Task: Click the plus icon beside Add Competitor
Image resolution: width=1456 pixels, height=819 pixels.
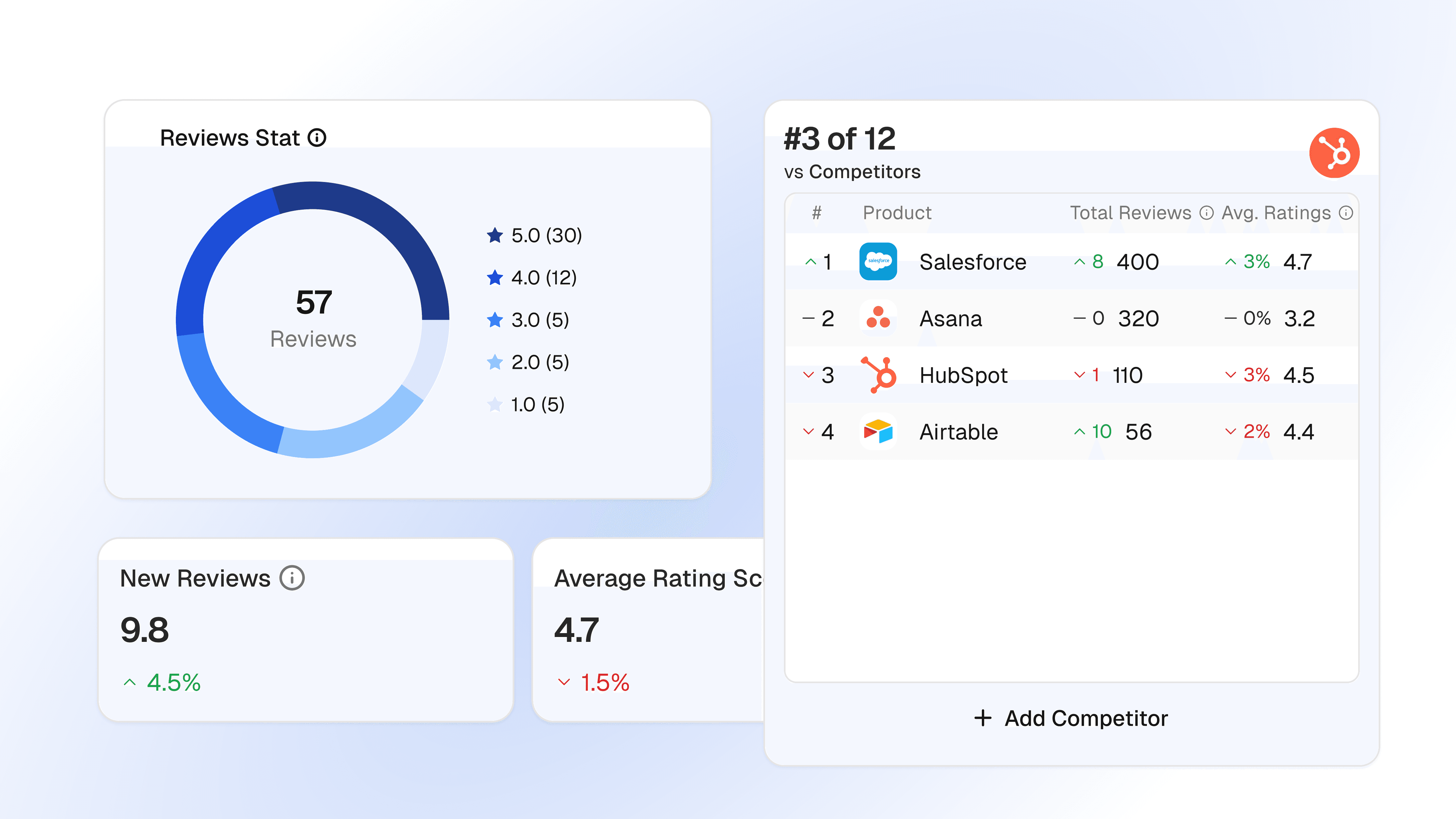Action: (x=983, y=718)
